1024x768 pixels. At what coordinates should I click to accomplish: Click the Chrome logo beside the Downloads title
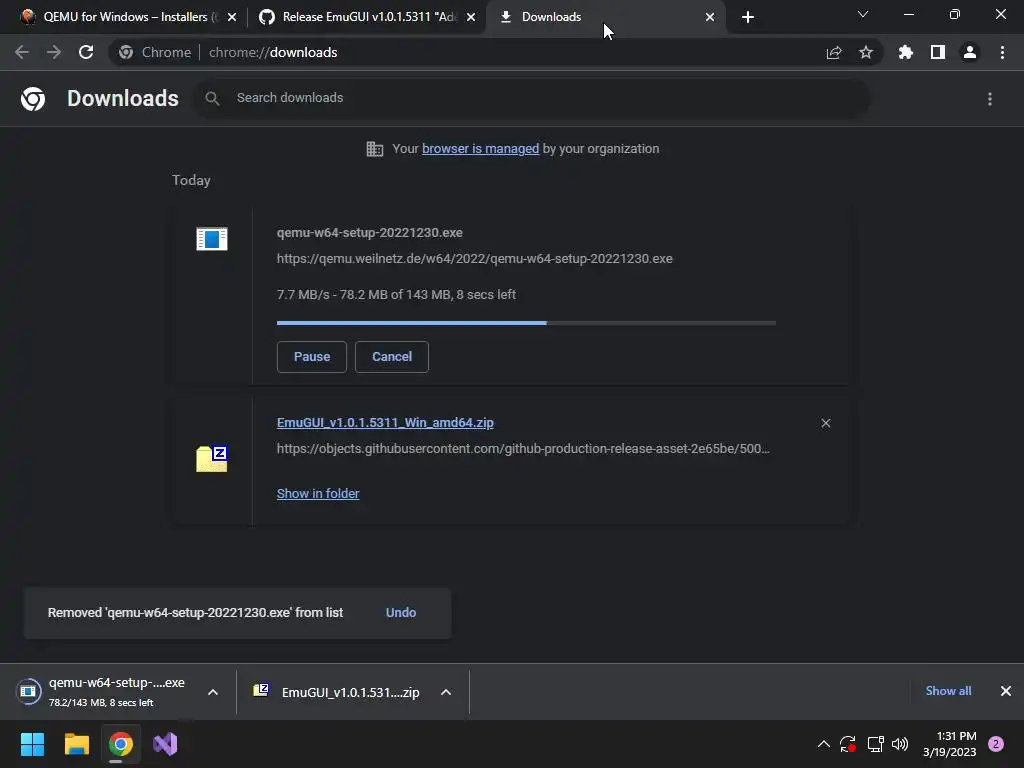(x=33, y=99)
